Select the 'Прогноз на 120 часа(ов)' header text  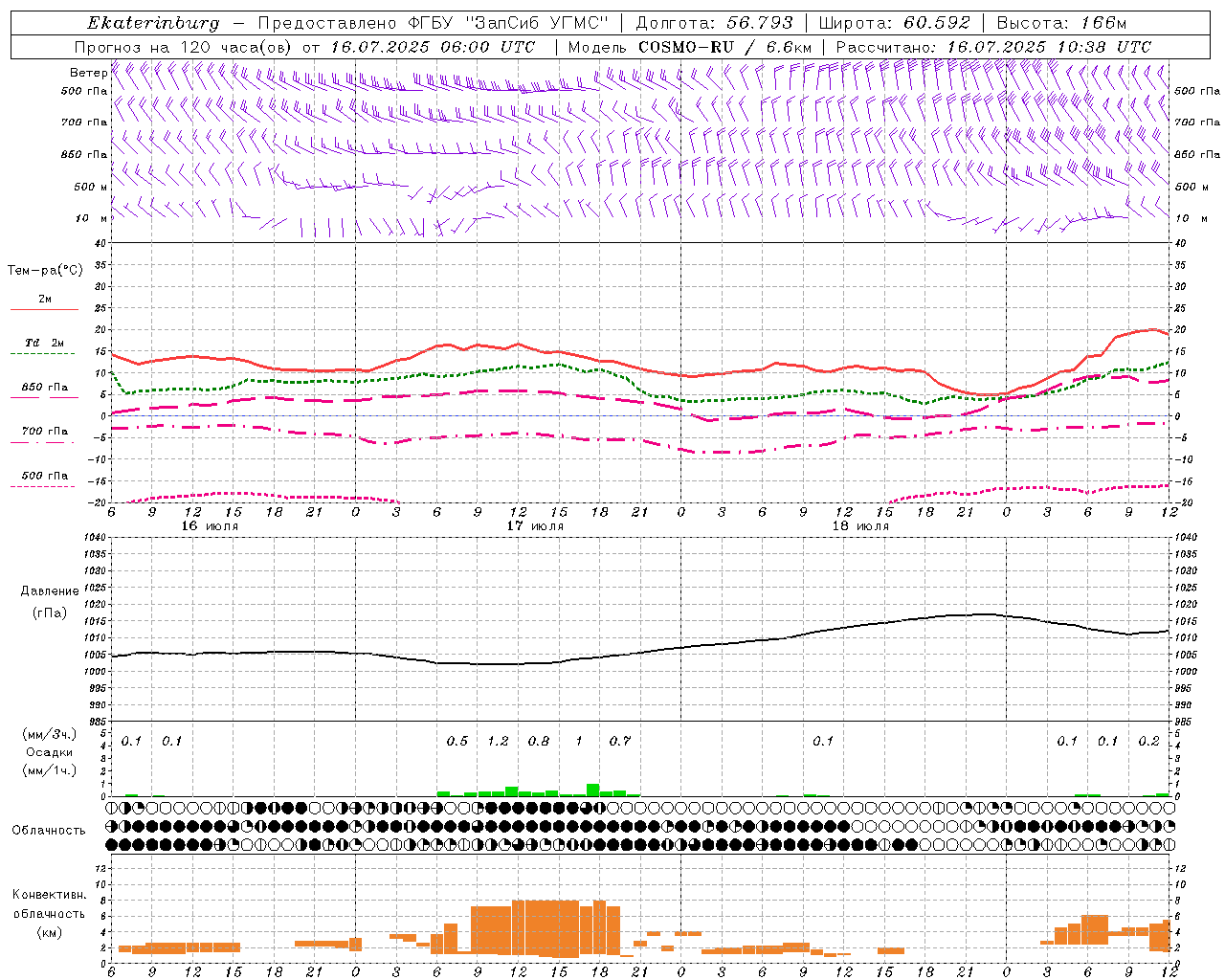[185, 47]
